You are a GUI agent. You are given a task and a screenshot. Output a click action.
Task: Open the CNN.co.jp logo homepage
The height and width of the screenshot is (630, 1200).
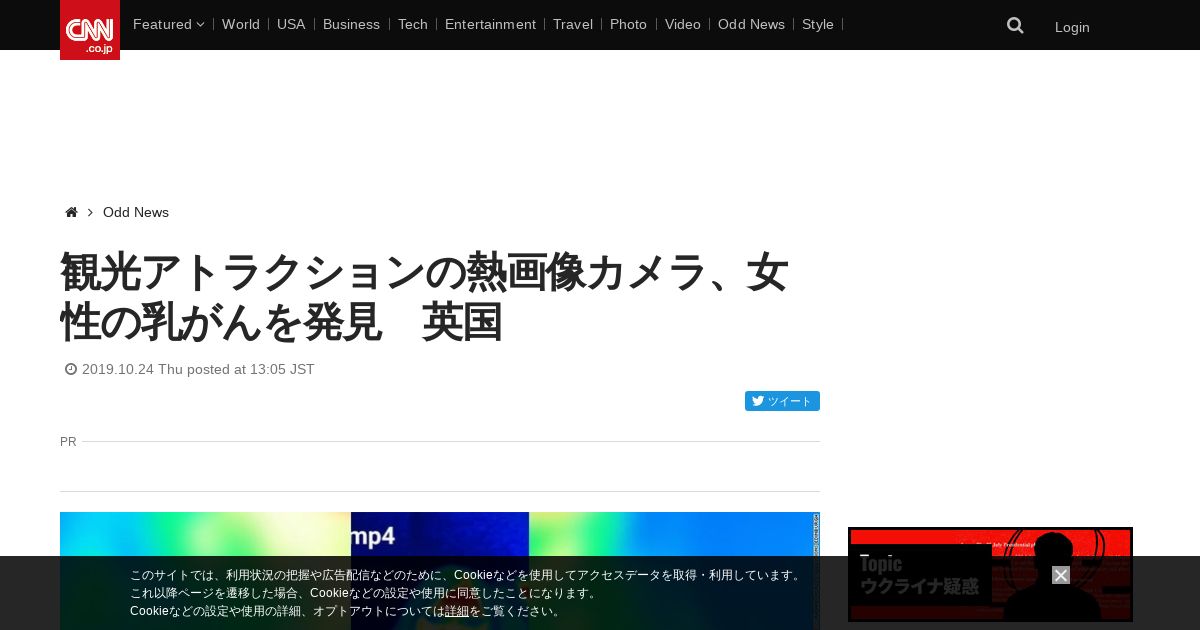click(x=90, y=30)
